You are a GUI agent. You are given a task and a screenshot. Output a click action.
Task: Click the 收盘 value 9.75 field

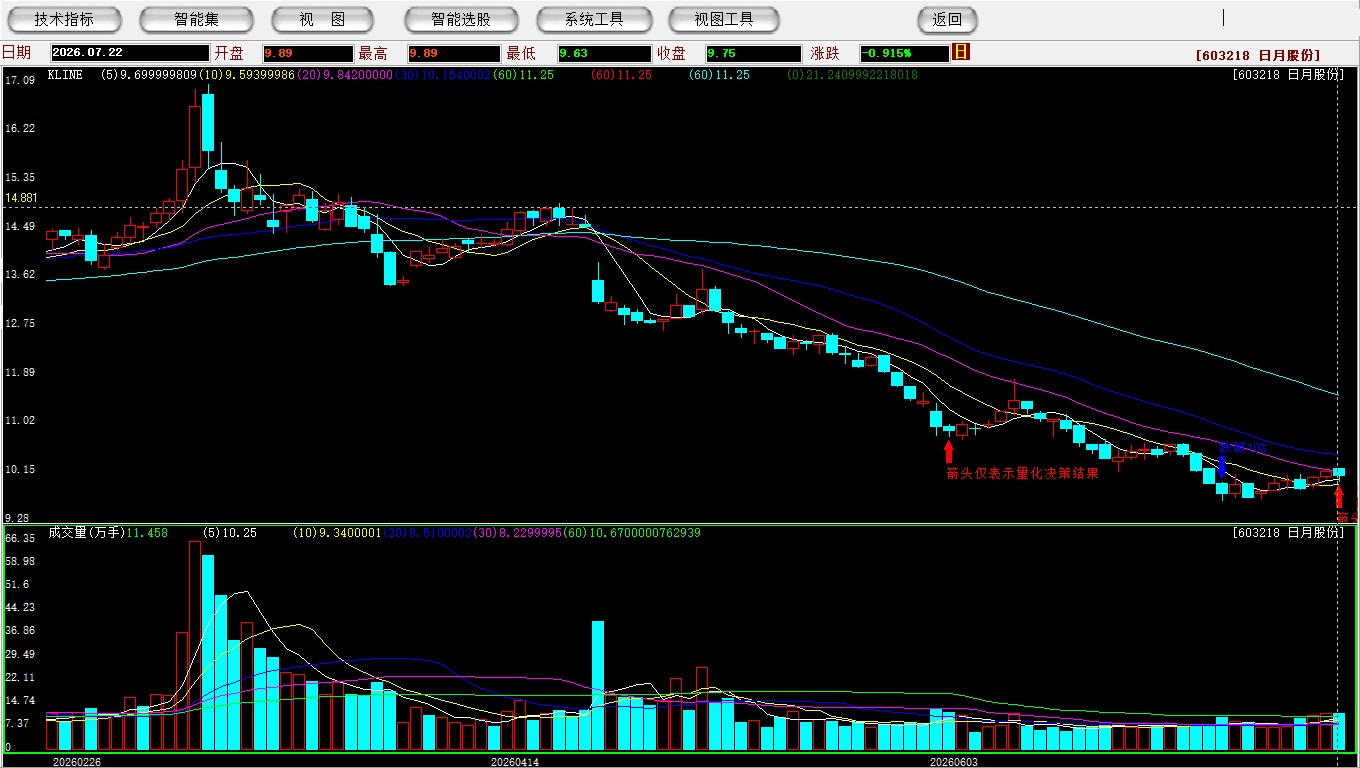[x=753, y=54]
